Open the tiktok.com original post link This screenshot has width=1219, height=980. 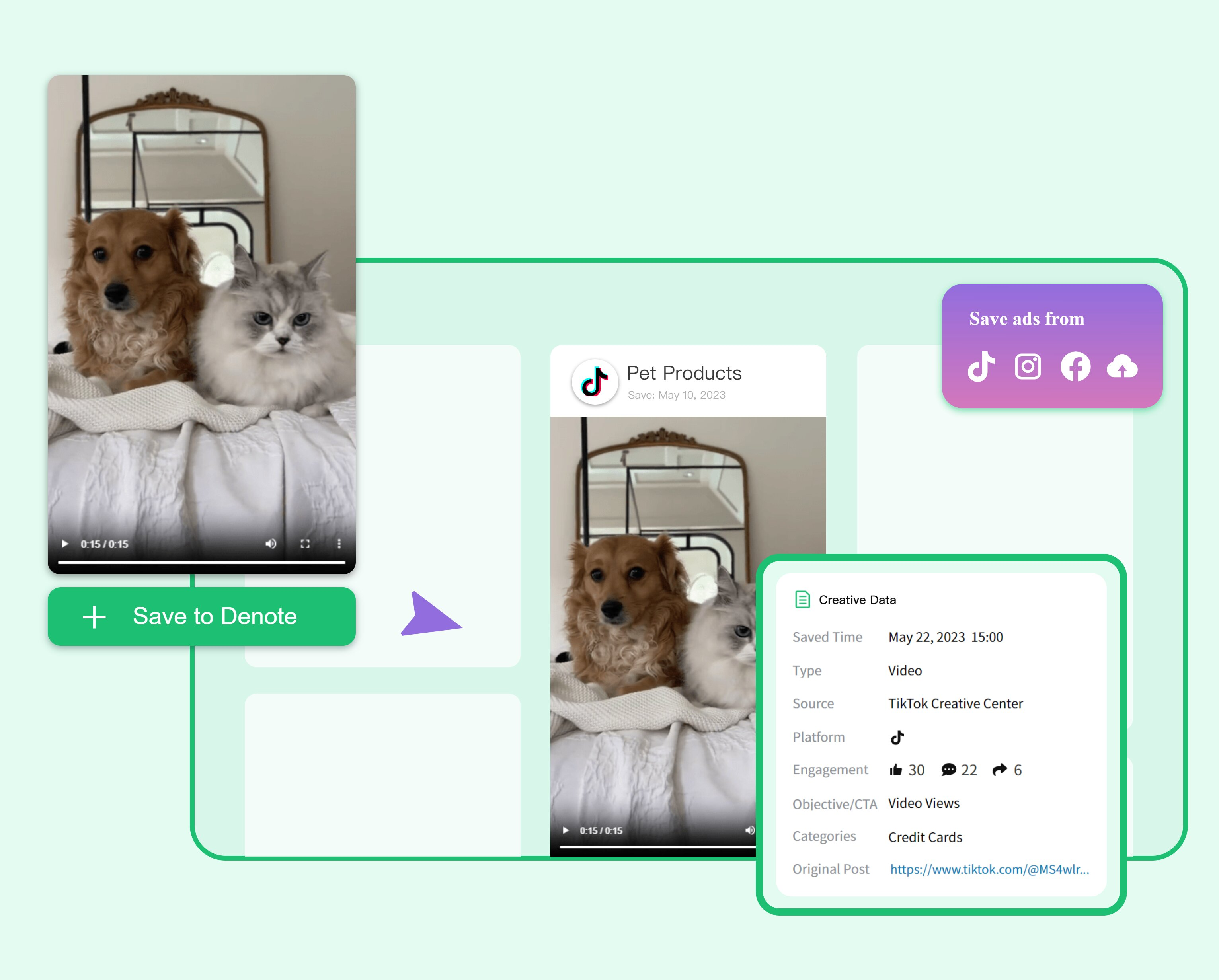pyautogui.click(x=989, y=869)
